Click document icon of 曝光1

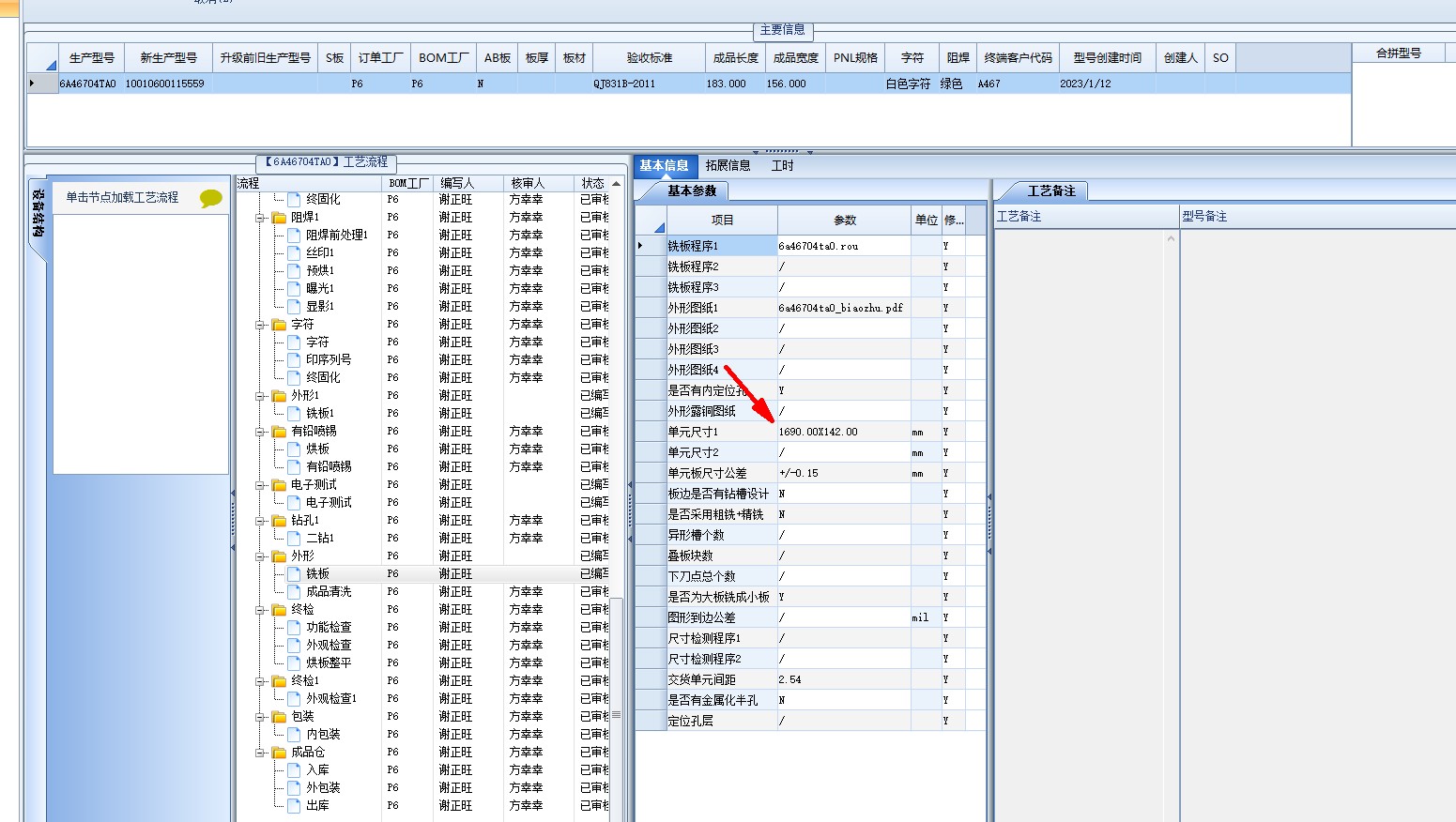[x=295, y=288]
